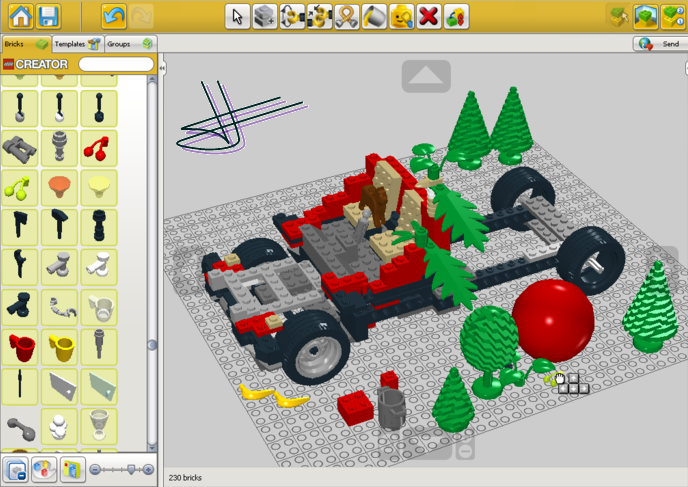Select the black antenna rod brick

pos(20,387)
